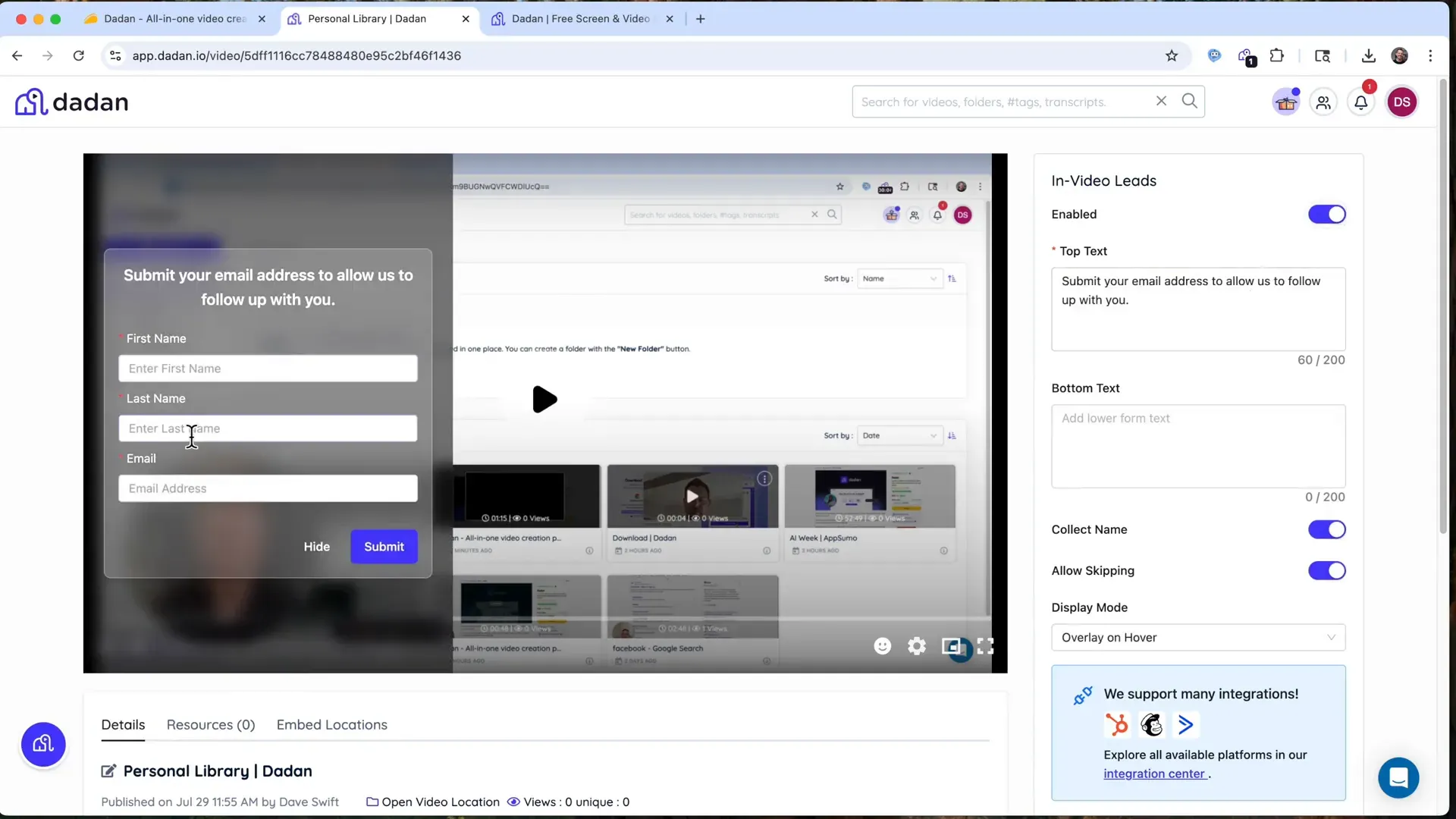The height and width of the screenshot is (819, 1456).
Task: Open the Chrome three-dot menu
Action: pos(1430,55)
